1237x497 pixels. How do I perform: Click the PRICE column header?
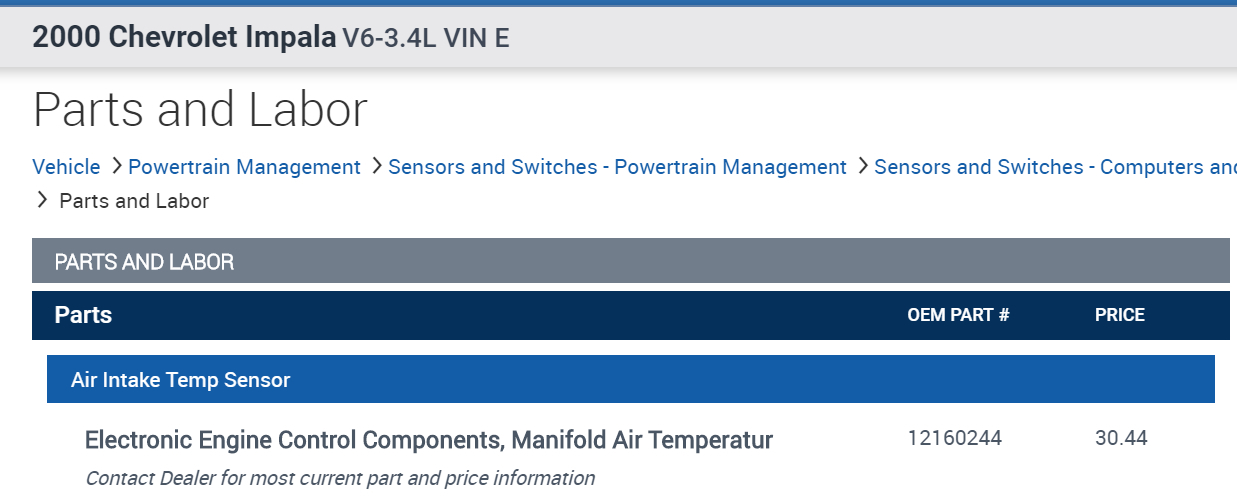tap(1119, 315)
